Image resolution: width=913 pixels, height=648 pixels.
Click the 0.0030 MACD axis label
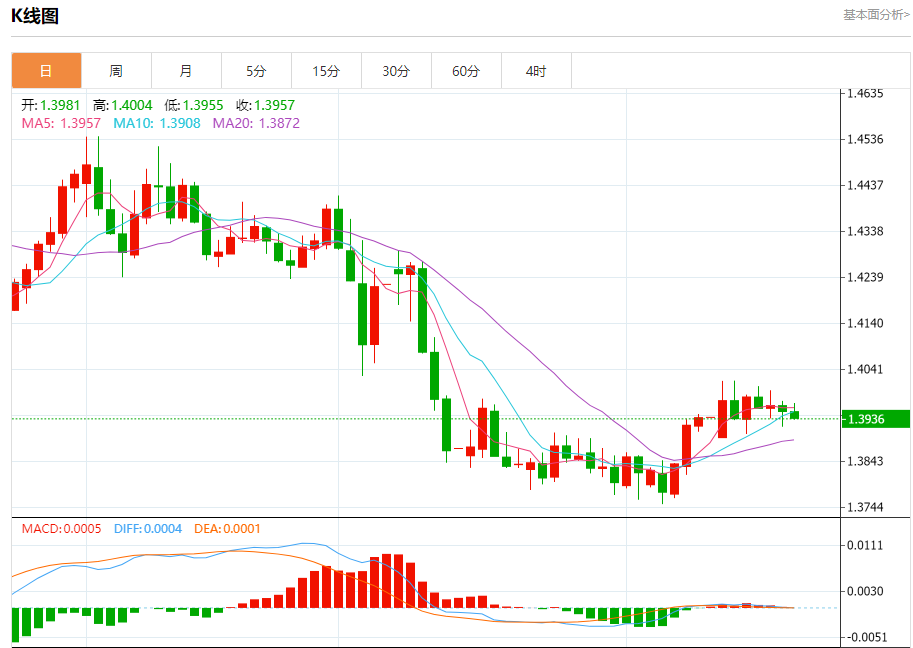pos(865,592)
